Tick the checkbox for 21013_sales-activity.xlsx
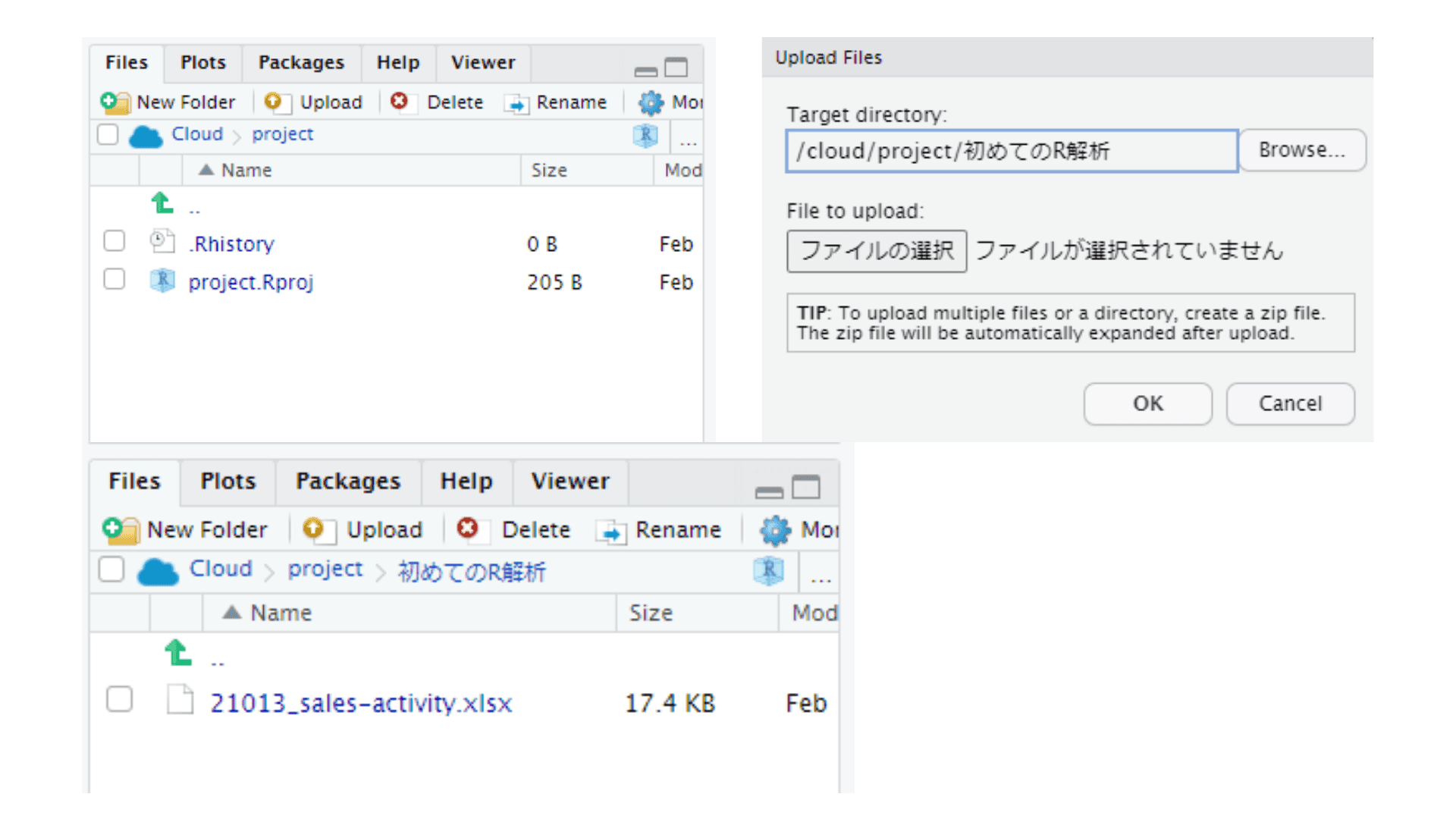 tap(119, 699)
